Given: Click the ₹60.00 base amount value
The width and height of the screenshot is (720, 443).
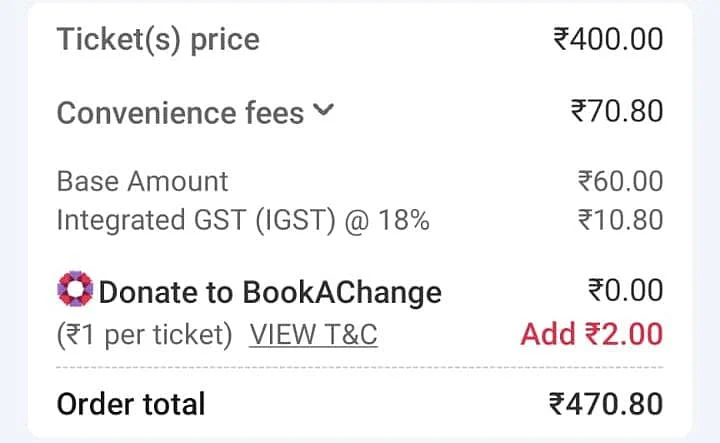Looking at the screenshot, I should point(620,181).
